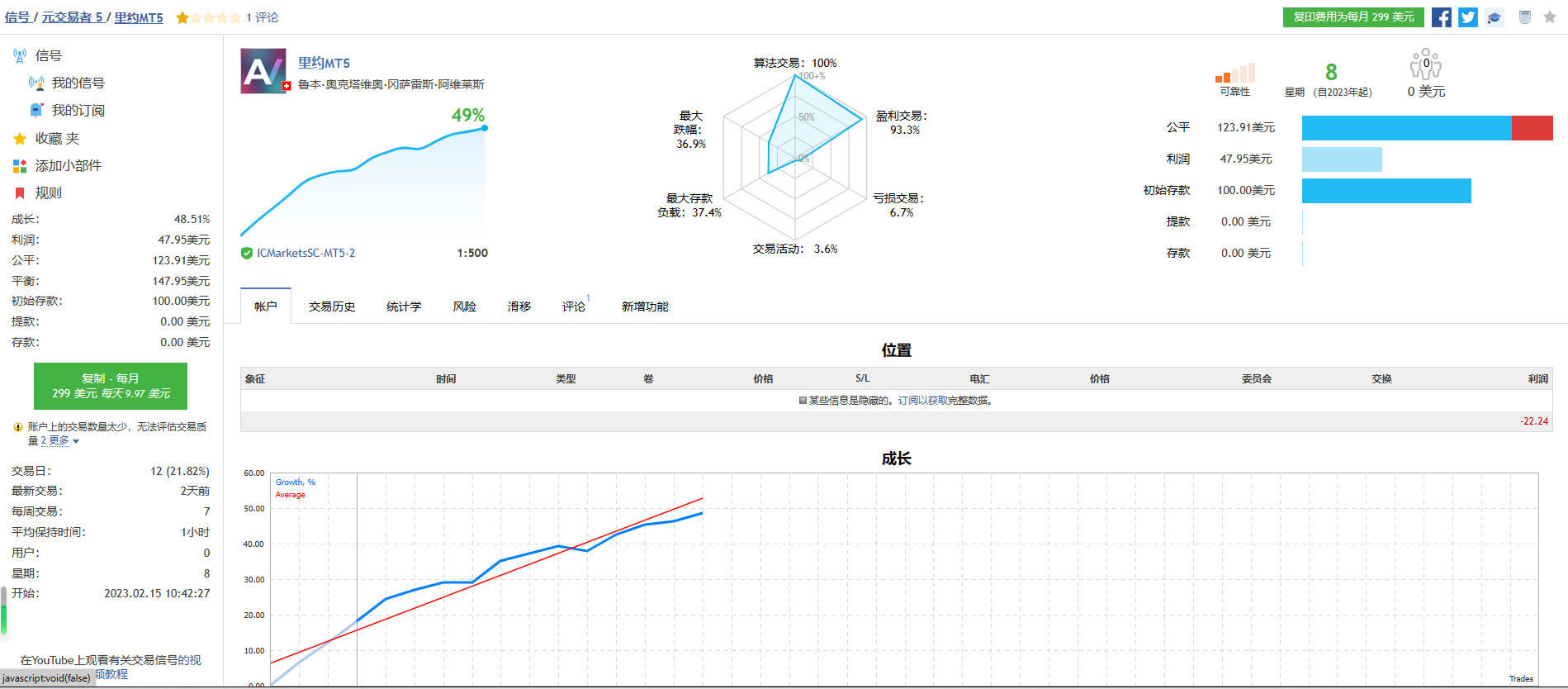Click the 开始 date 2023.02.15 10:42:27

click(157, 594)
